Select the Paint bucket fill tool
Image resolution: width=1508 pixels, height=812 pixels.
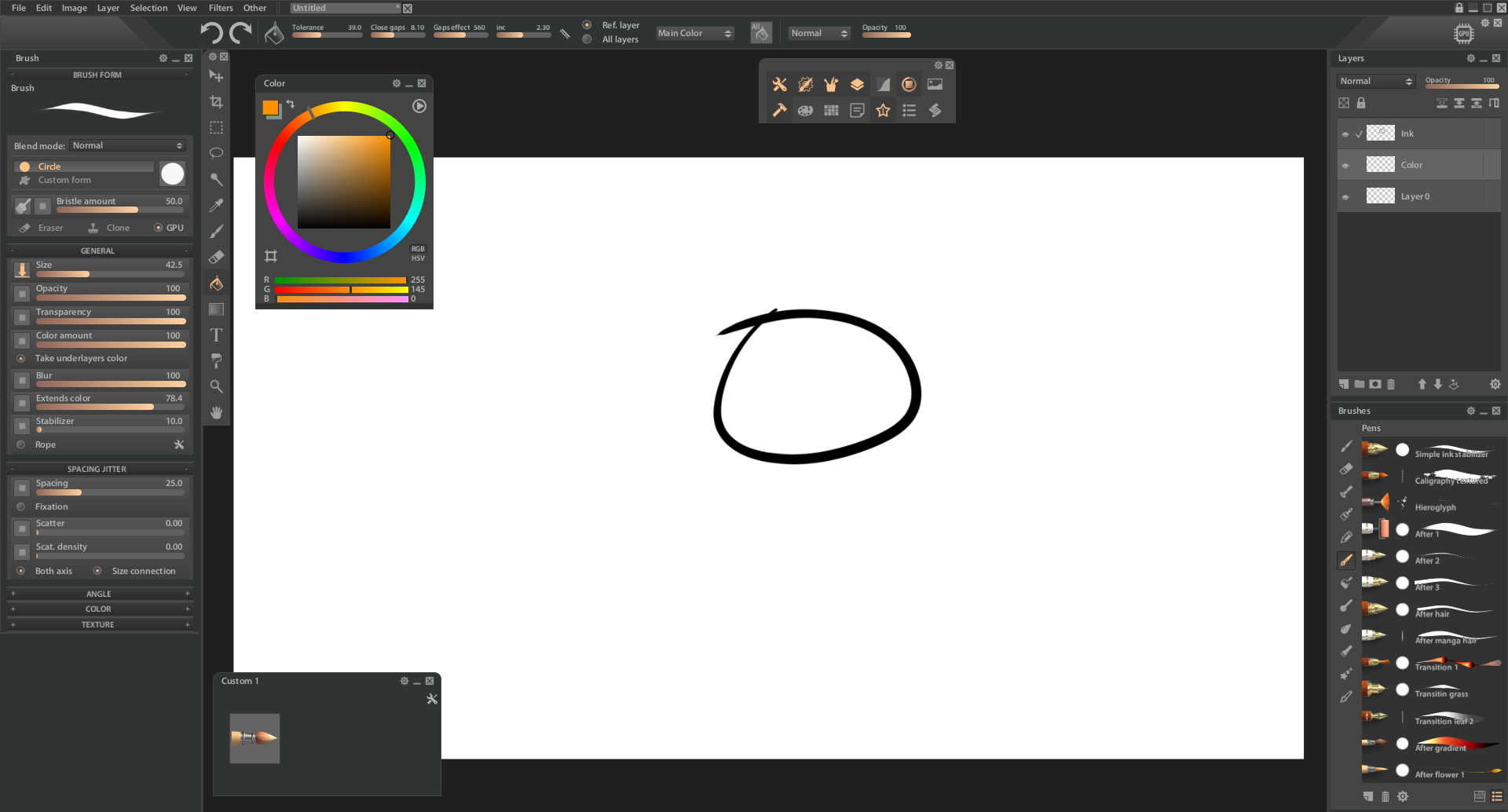217,283
